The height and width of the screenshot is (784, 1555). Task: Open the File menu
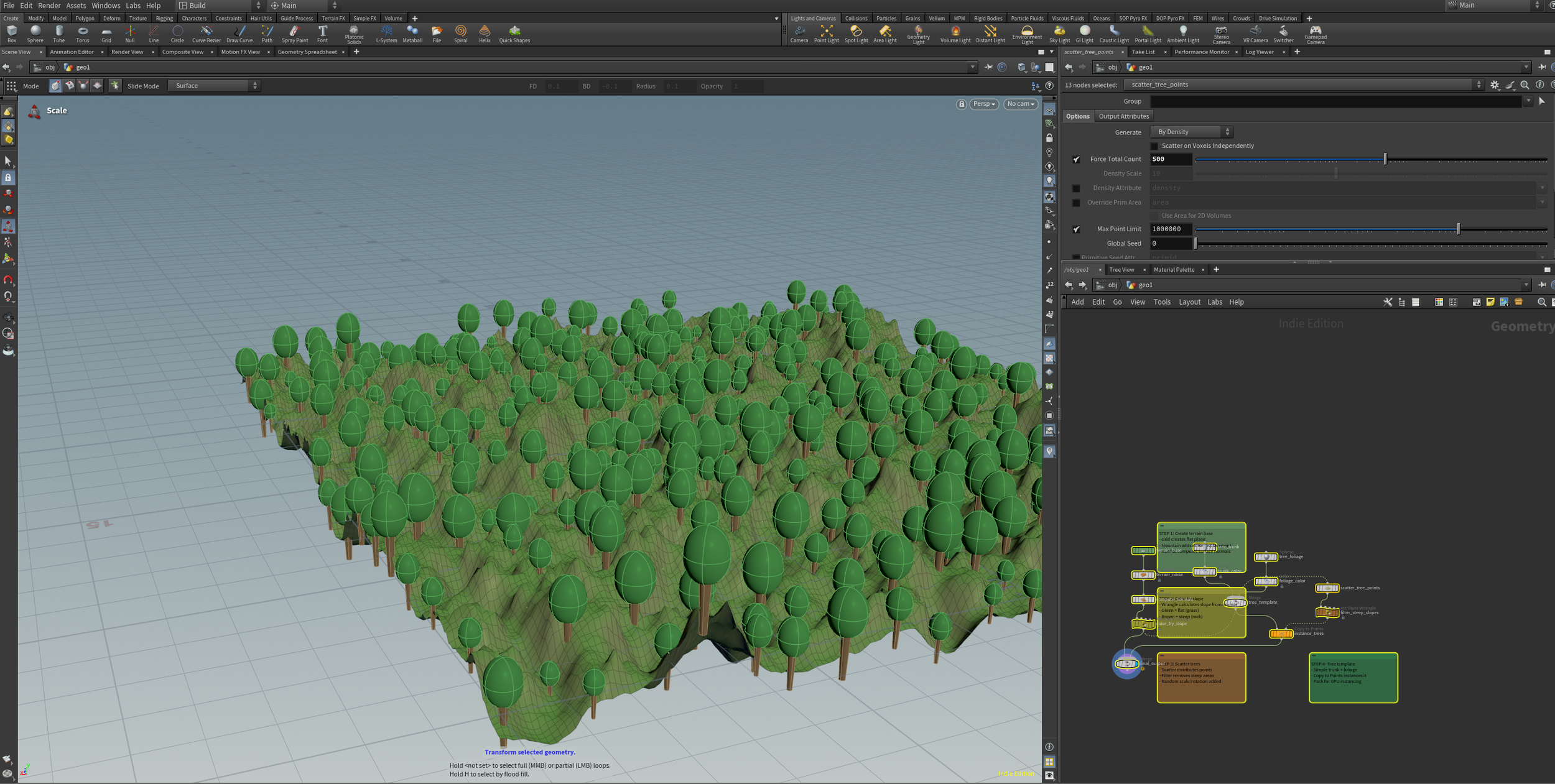pyautogui.click(x=9, y=6)
